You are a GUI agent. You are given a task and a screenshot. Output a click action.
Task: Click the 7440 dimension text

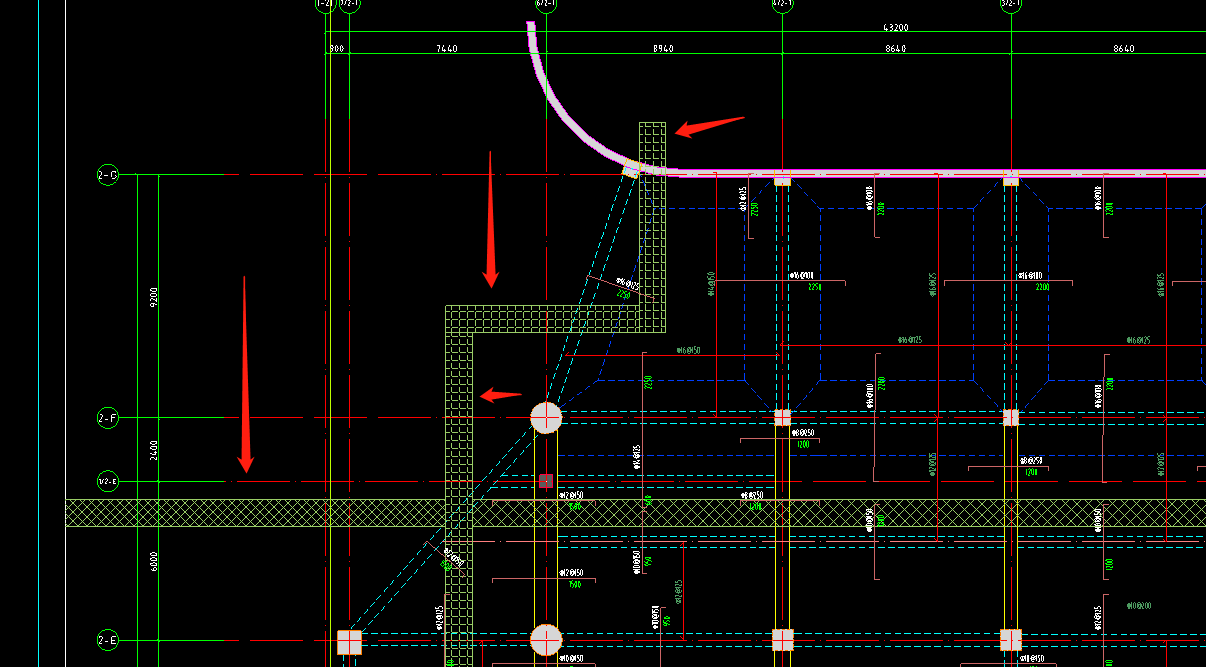[447, 48]
